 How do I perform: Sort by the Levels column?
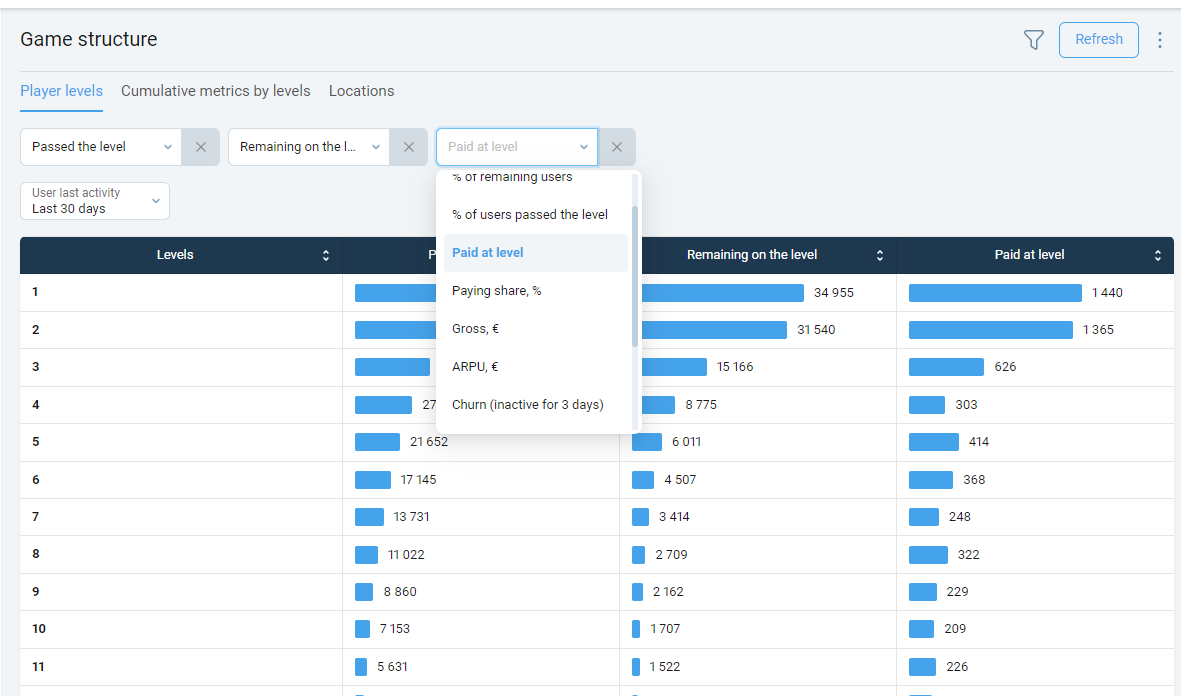325,256
